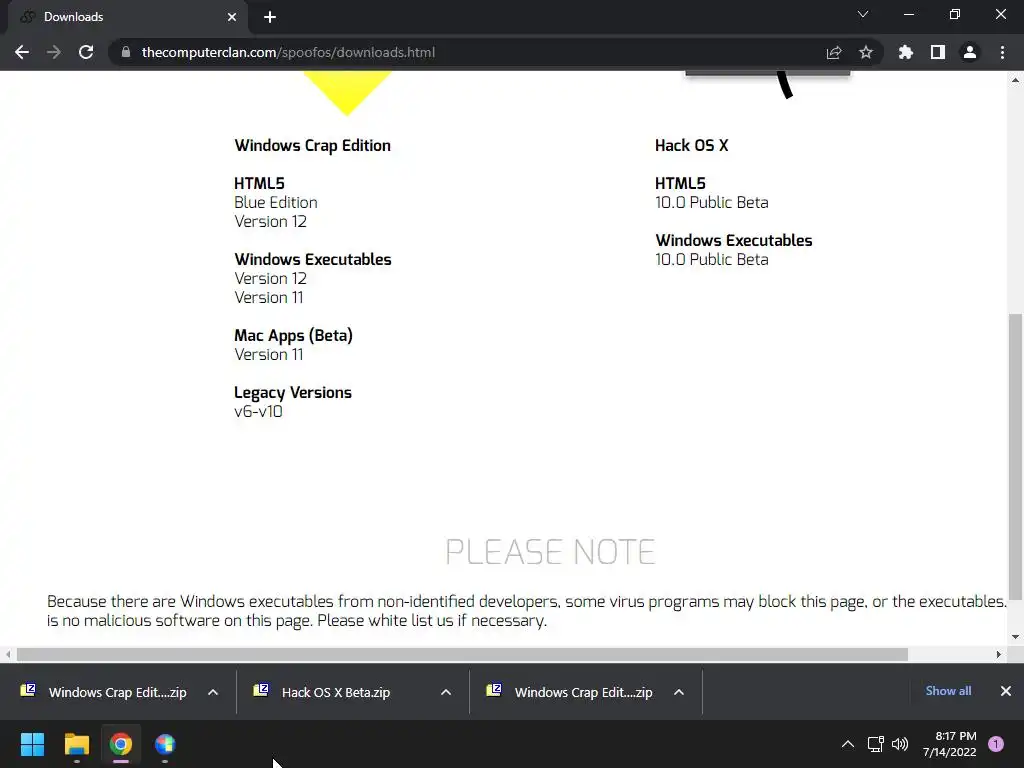Open Legacy Versions v6-v10 link
Image resolution: width=1024 pixels, height=768 pixels.
pos(258,411)
